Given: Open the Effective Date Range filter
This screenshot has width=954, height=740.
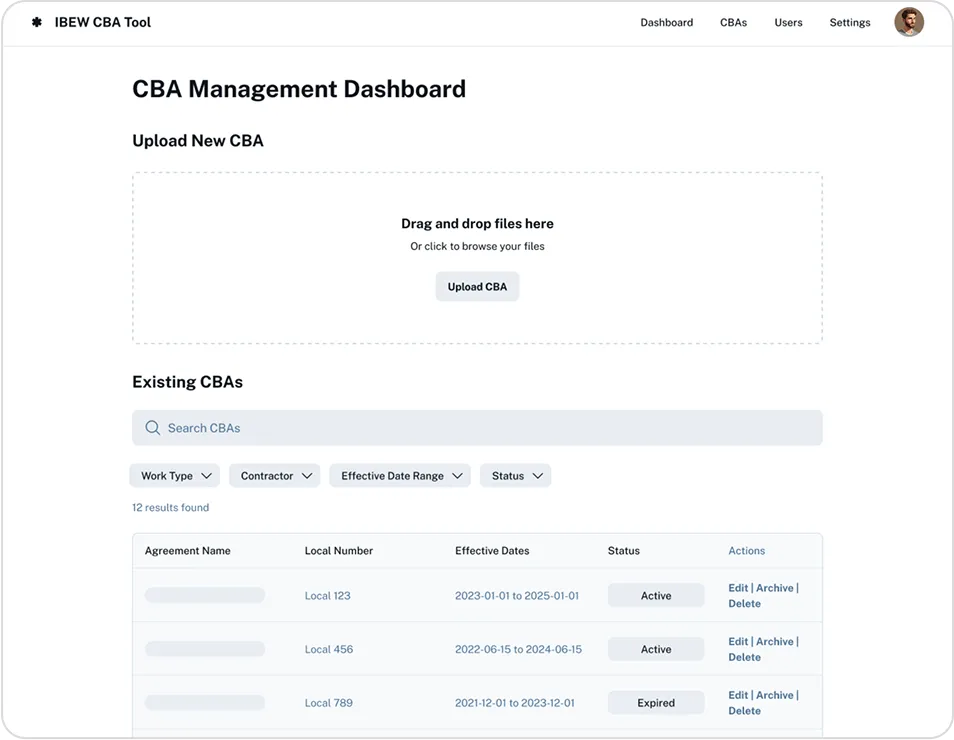Looking at the screenshot, I should pyautogui.click(x=400, y=476).
